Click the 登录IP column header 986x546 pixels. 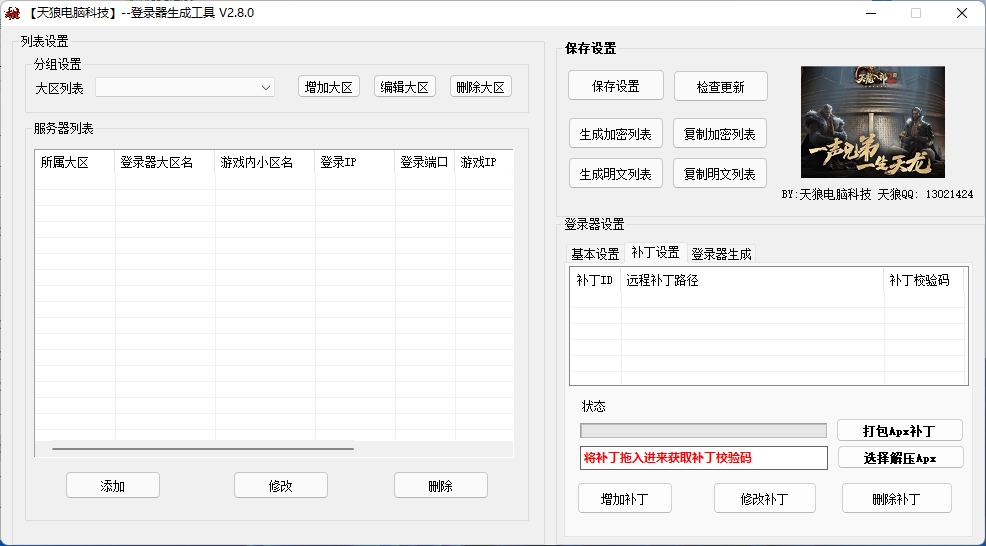tap(354, 162)
